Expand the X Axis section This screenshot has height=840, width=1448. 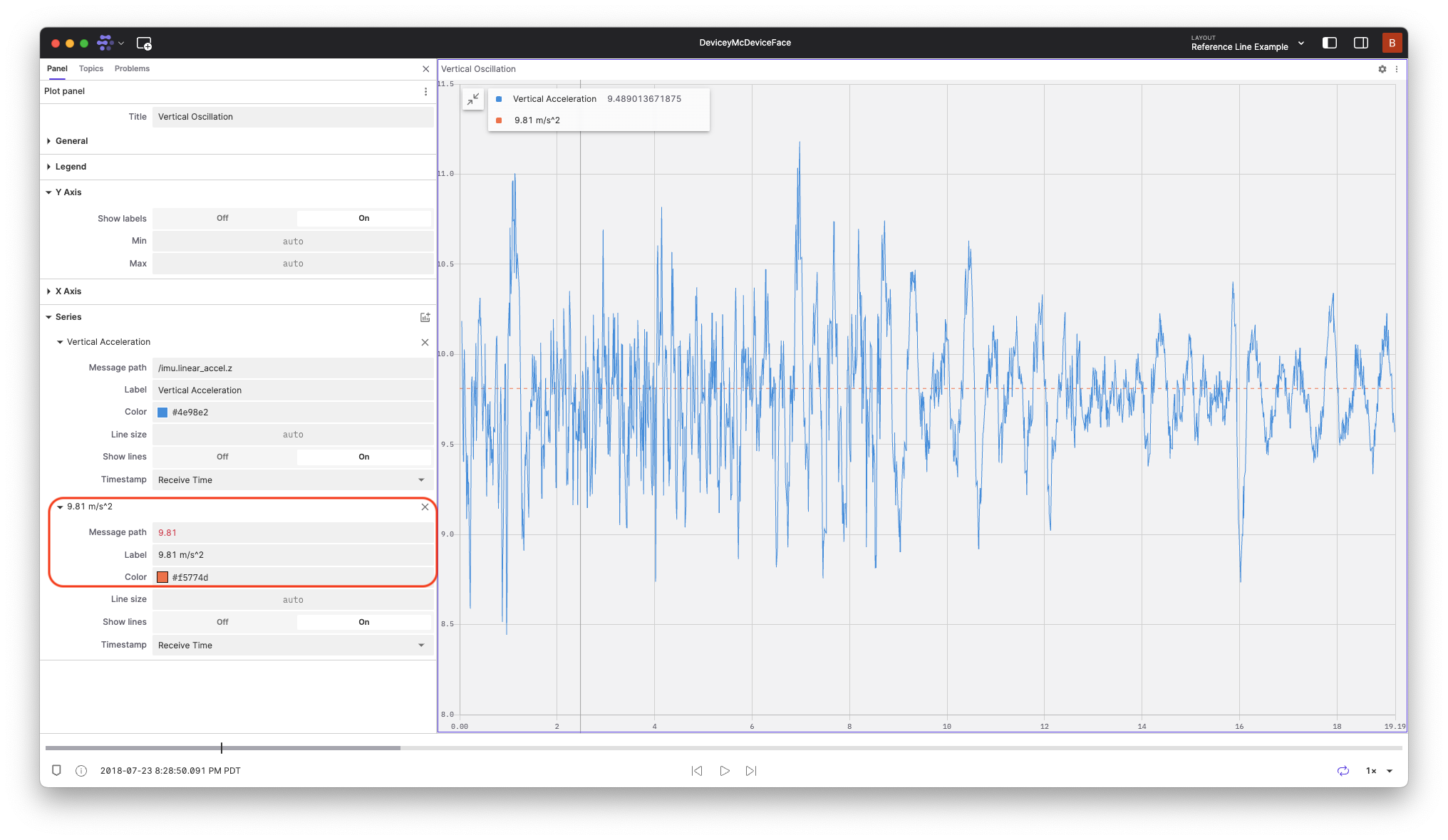click(x=68, y=291)
